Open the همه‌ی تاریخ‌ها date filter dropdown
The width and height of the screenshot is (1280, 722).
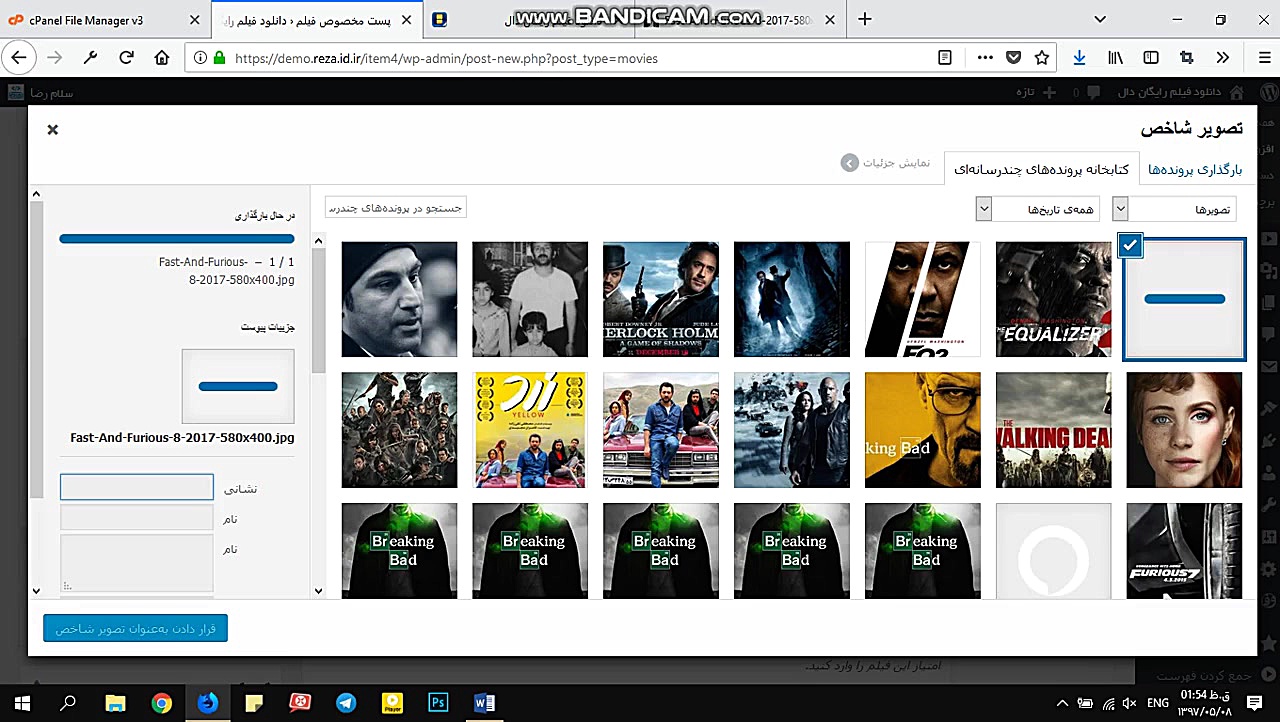pyautogui.click(x=1038, y=208)
